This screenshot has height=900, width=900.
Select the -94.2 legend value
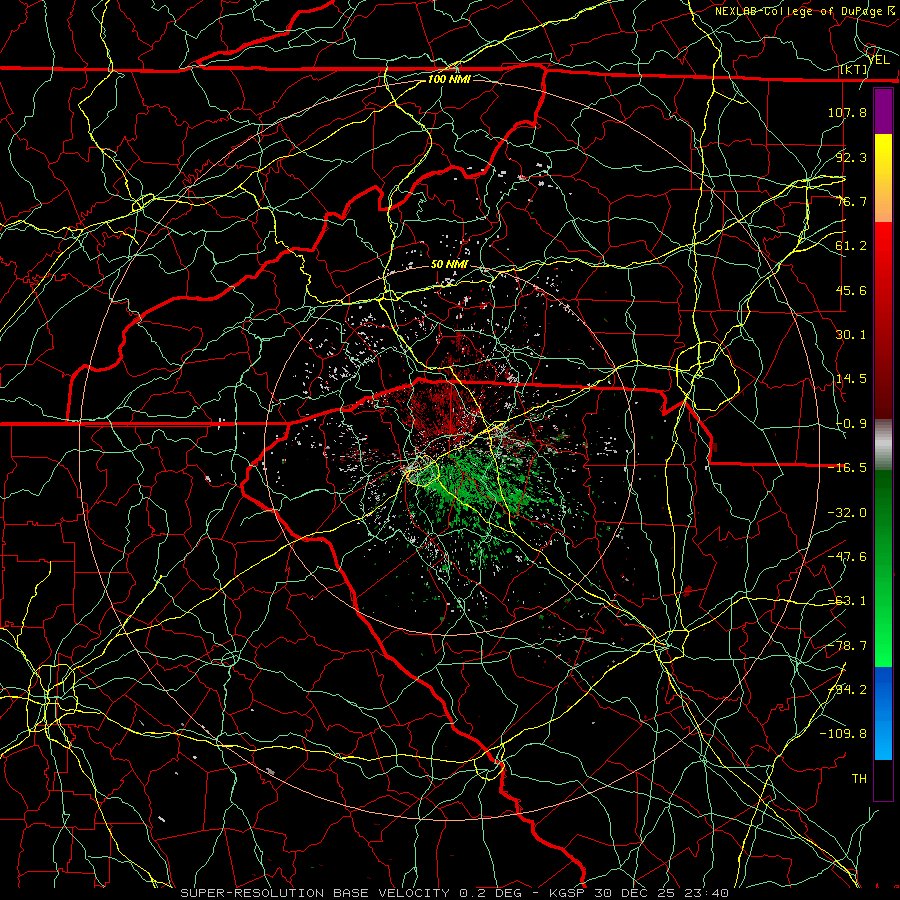click(x=847, y=690)
